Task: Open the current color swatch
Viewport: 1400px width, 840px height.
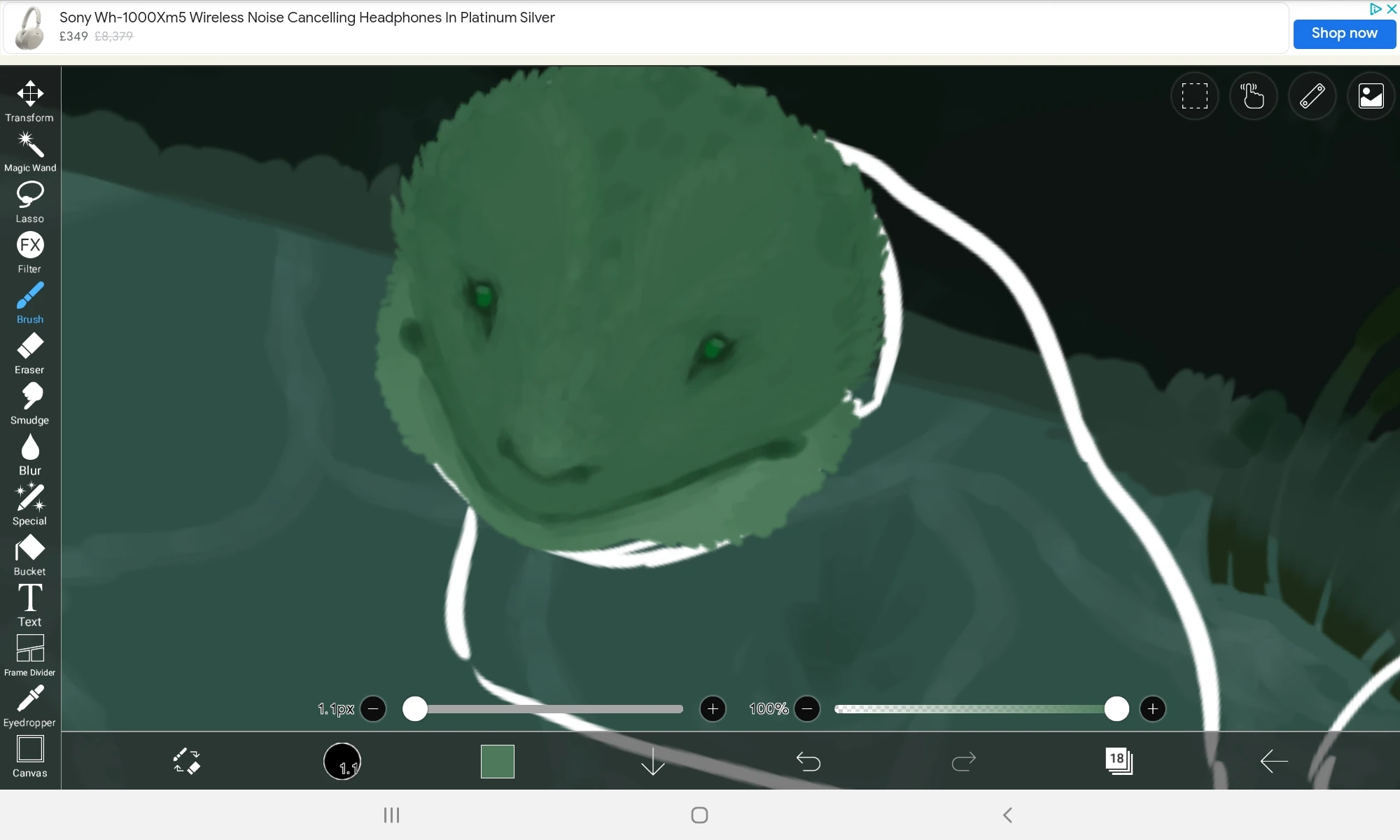Action: tap(497, 761)
